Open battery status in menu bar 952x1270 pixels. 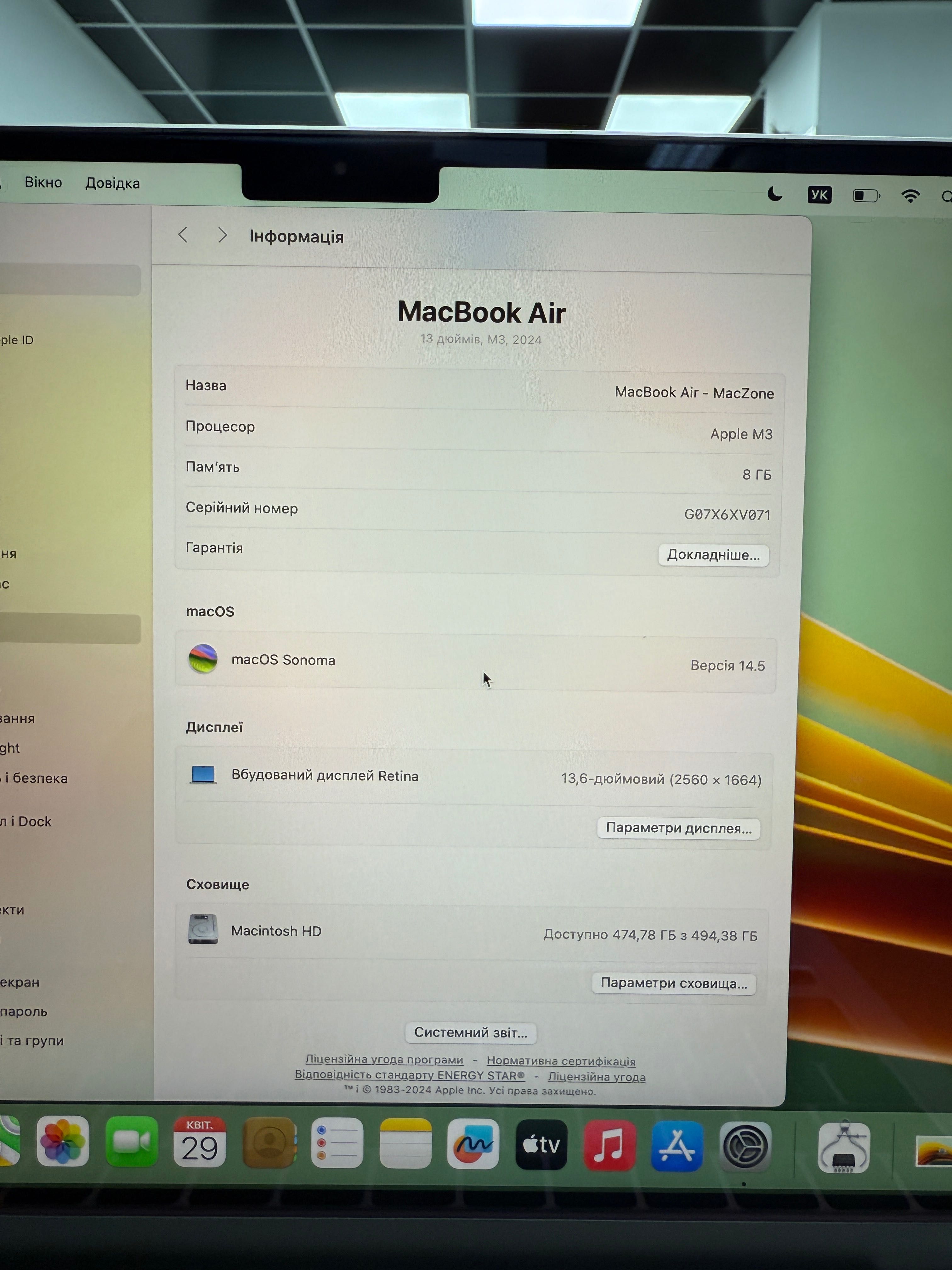866,196
